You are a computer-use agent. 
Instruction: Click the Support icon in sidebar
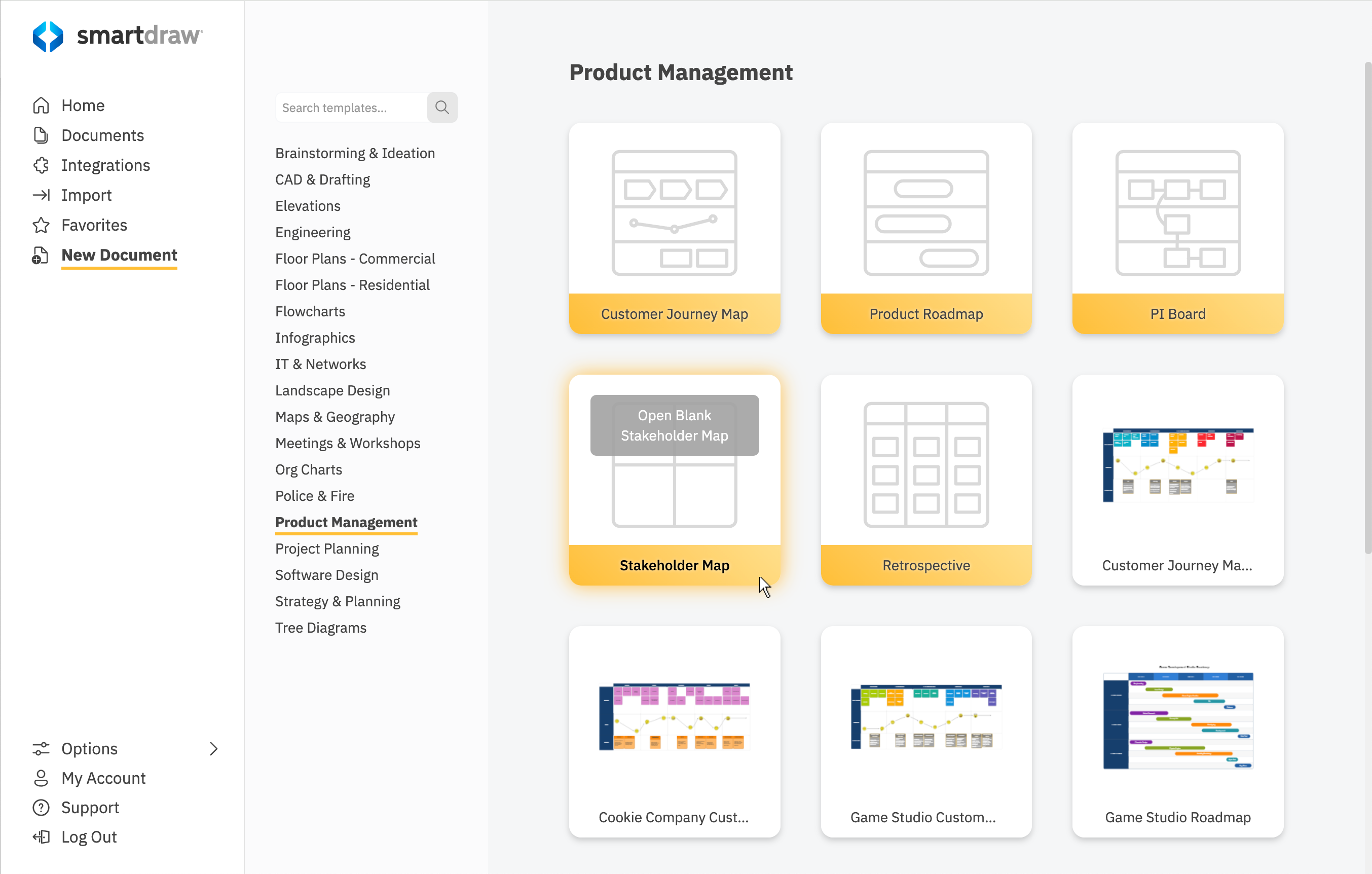point(40,808)
